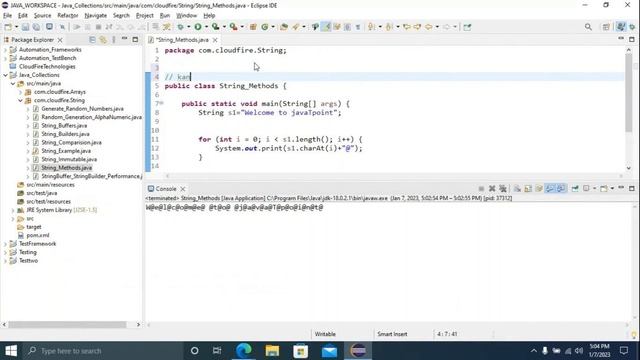Toggle Show Console on Standard Error Change
Viewport: 640px width, 360px height.
(561, 189)
